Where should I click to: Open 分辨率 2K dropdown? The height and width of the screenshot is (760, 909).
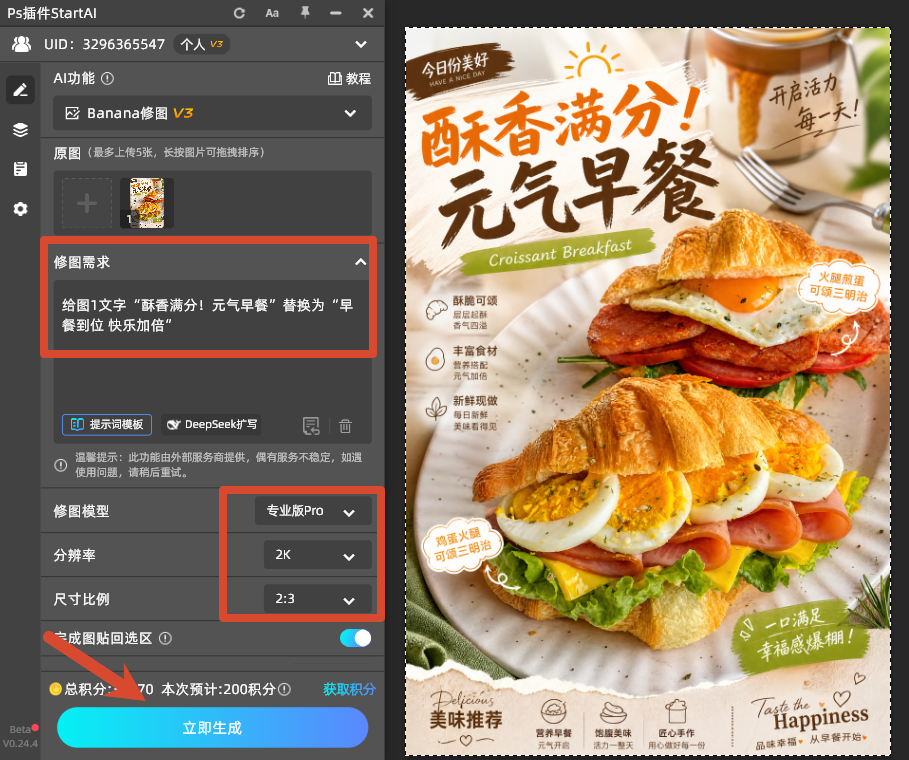tap(317, 555)
